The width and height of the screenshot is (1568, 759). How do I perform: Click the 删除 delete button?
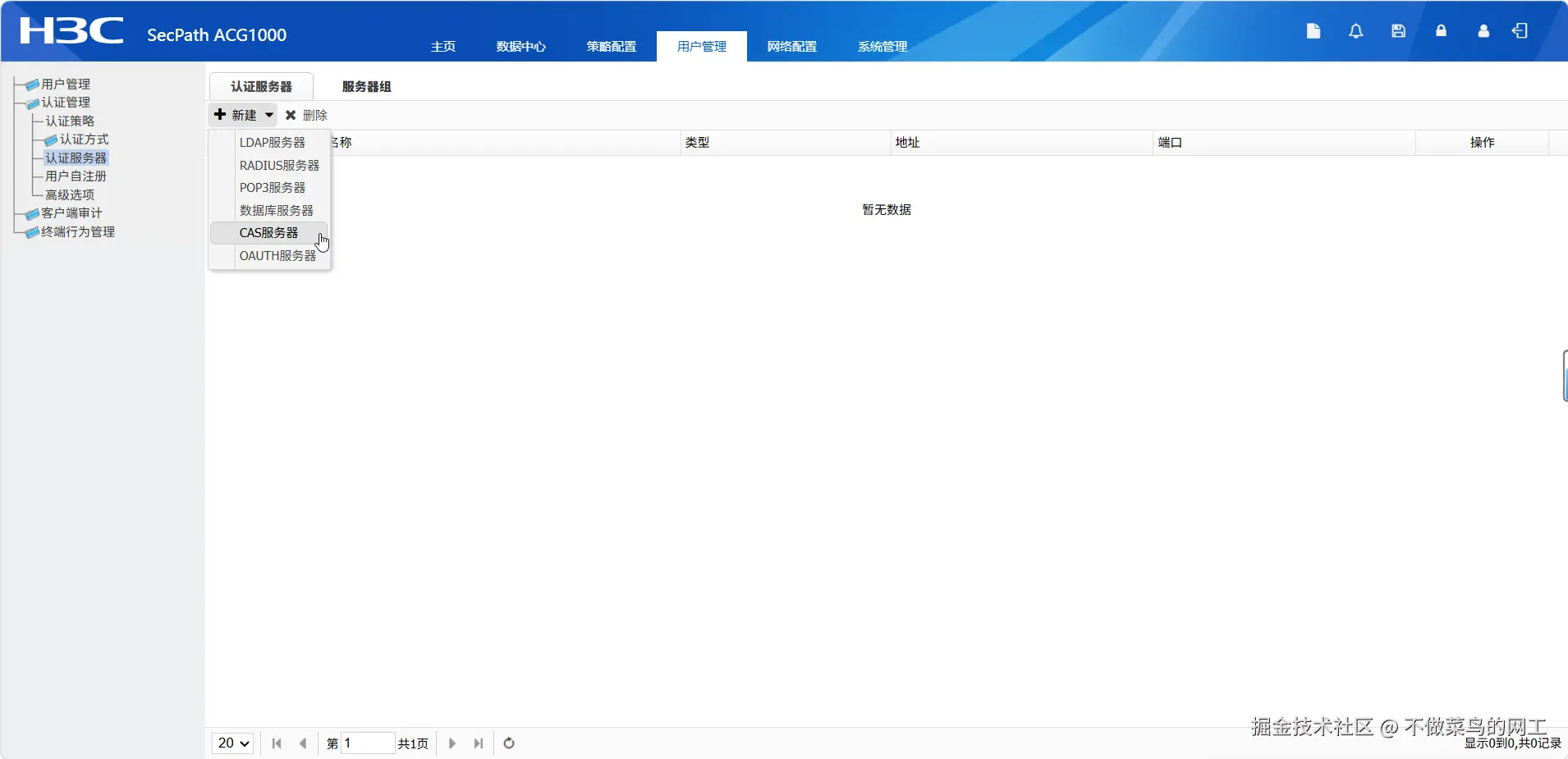(x=306, y=115)
